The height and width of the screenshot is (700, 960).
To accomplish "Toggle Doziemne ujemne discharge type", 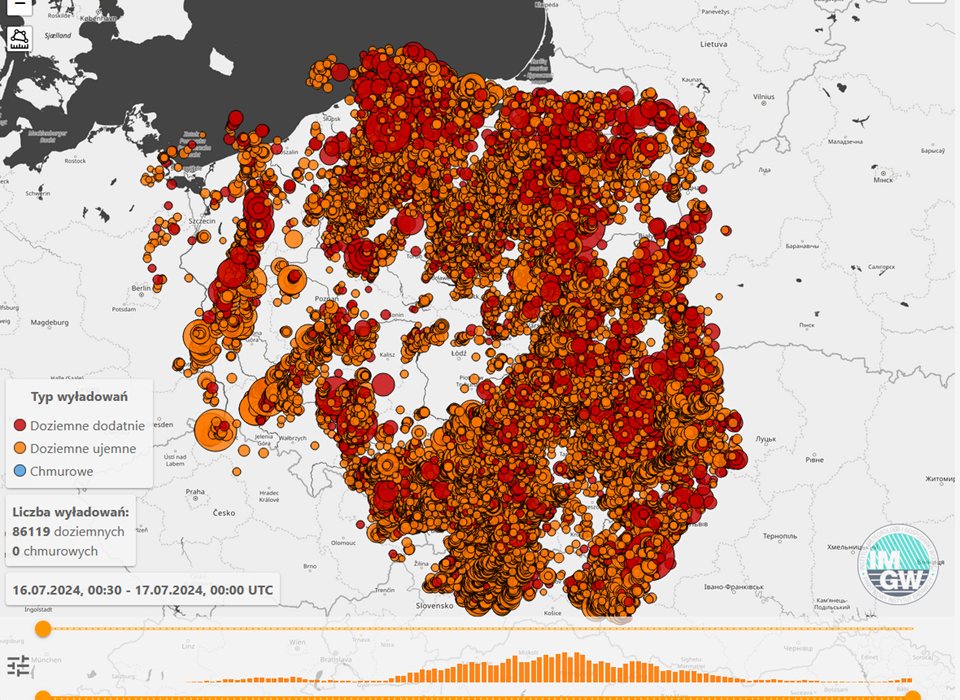I will [75, 448].
